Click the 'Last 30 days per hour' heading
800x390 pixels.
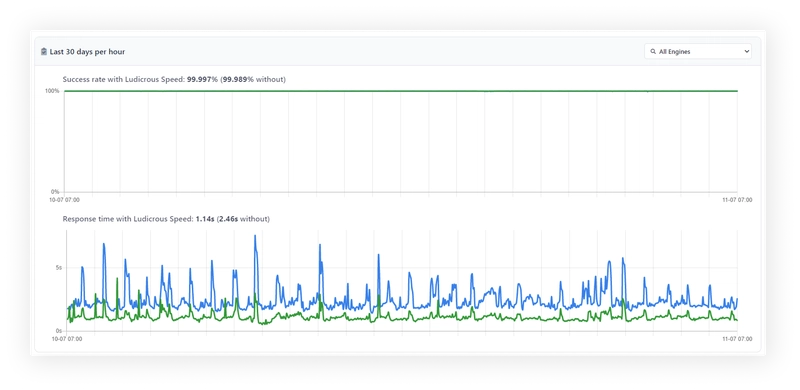click(x=87, y=52)
